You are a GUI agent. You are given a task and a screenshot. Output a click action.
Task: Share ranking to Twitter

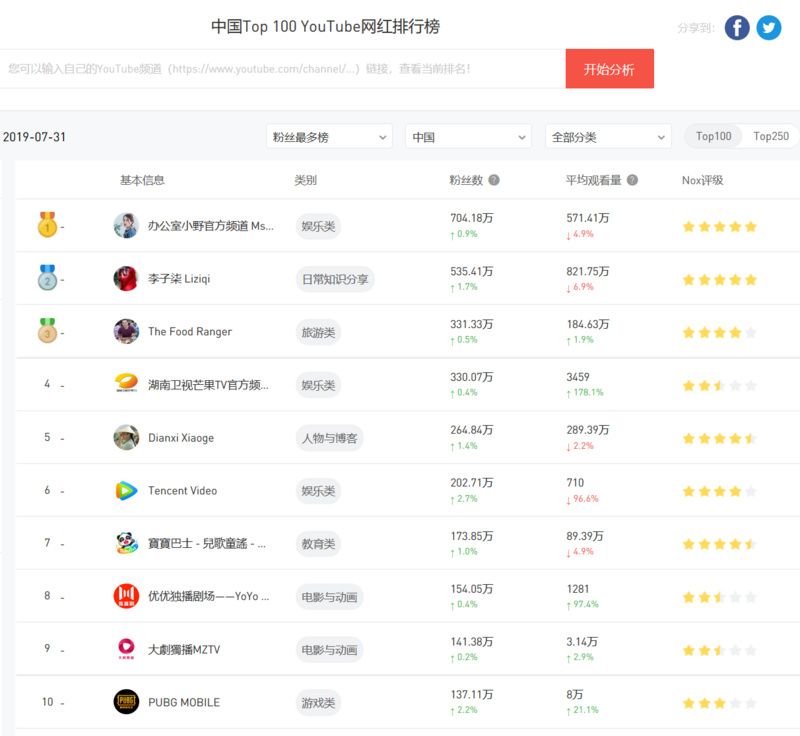tap(769, 28)
